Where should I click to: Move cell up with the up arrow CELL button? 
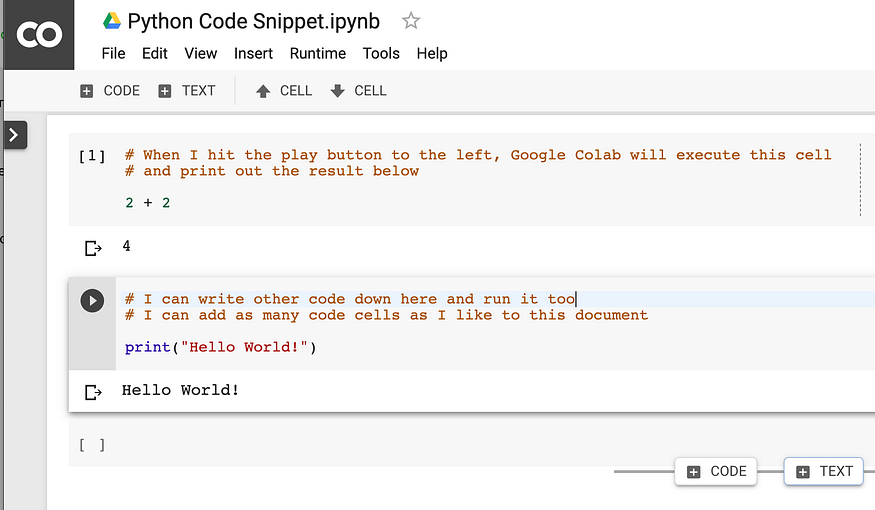click(283, 91)
